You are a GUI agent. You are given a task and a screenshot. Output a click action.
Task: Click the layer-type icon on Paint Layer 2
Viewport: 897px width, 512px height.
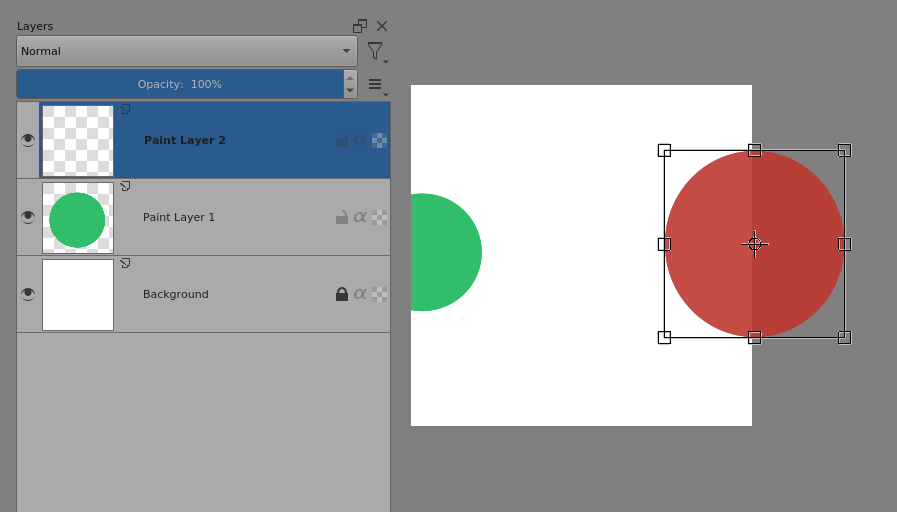[x=125, y=109]
